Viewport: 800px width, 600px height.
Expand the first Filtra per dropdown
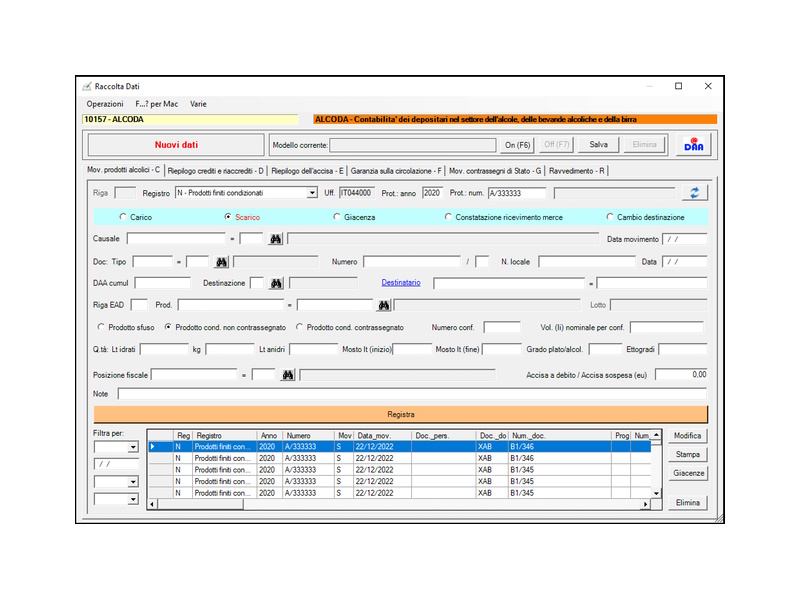[133, 447]
